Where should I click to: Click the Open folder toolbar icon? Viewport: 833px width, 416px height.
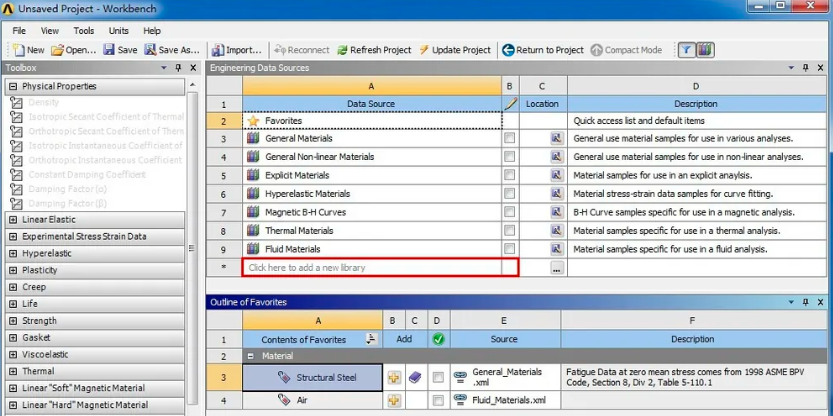57,50
